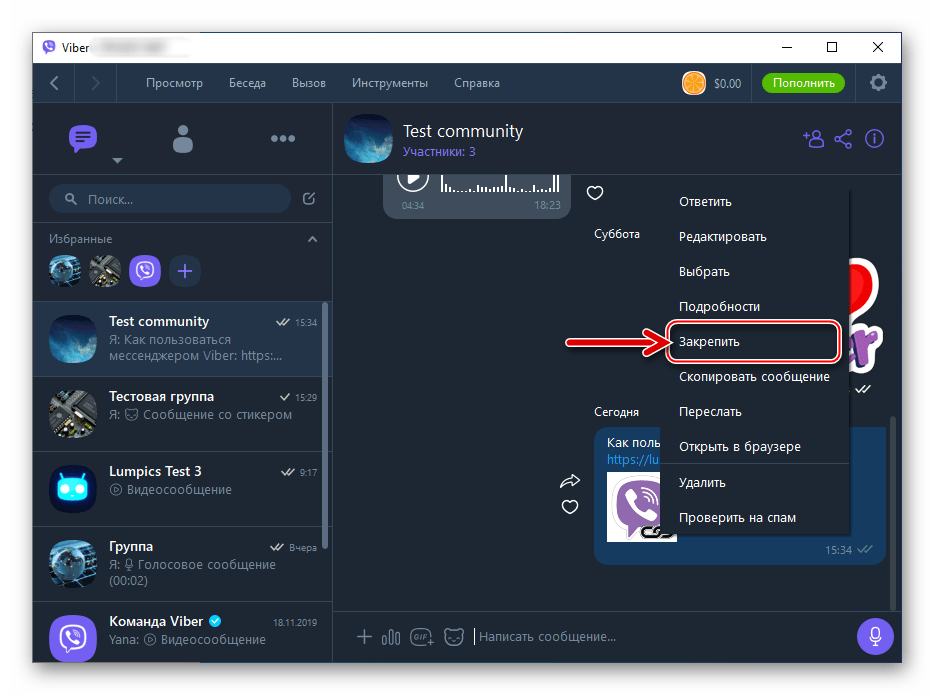Choose Ответить in the context menu
The height and width of the screenshot is (695, 934).
[754, 202]
